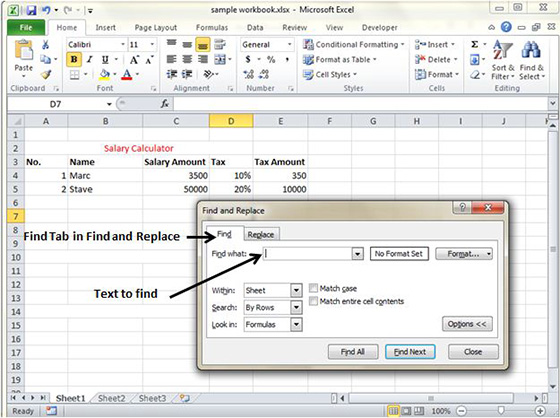Click the Insert Function fx icon
Screen dimensions: 560x418
(x=165, y=104)
